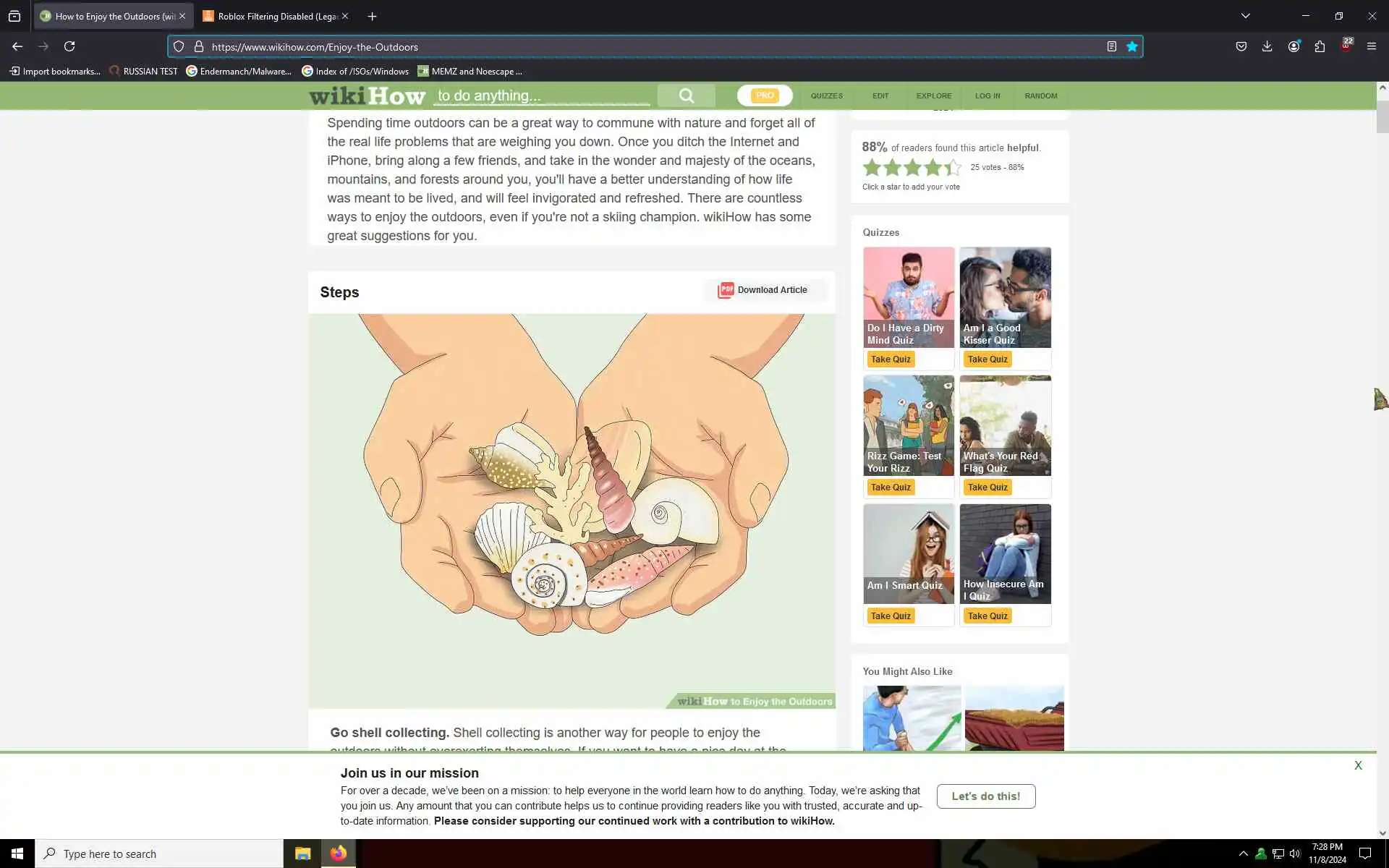Toggle the PRO button in header
The image size is (1389, 868).
pyautogui.click(x=764, y=95)
